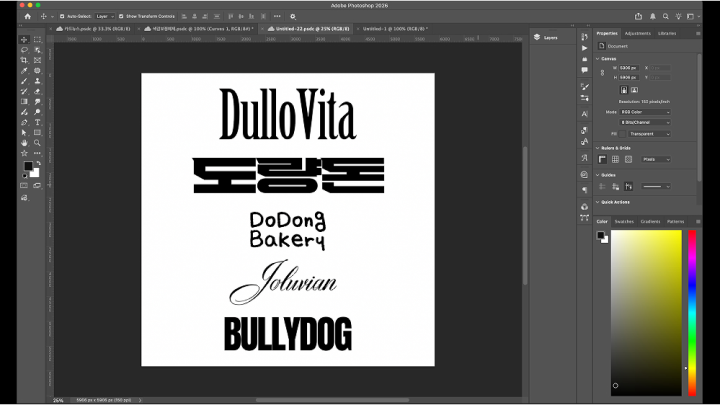
Task: Select the Crop tool
Action: (x=24, y=60)
